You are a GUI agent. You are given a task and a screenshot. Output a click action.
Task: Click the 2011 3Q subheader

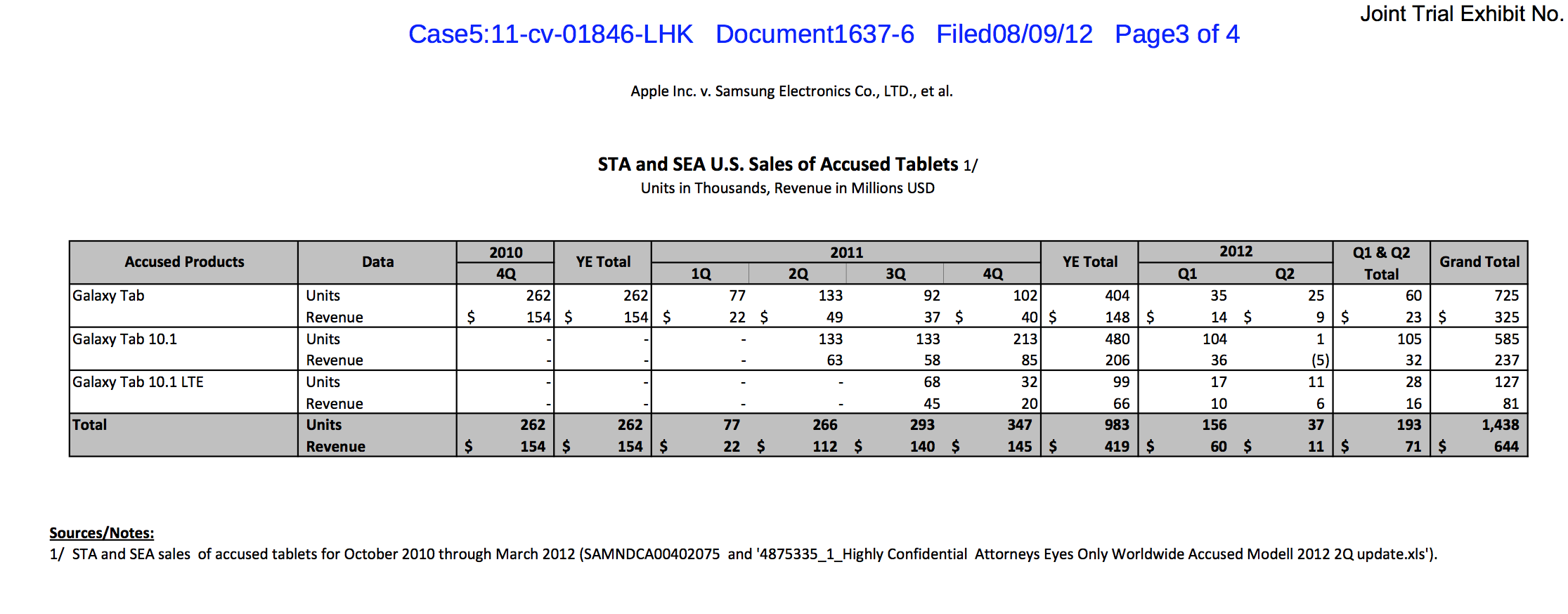[x=895, y=274]
